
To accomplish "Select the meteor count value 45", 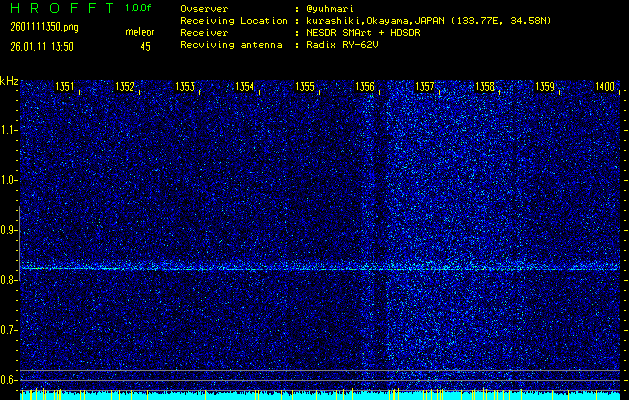I will click(x=145, y=47).
